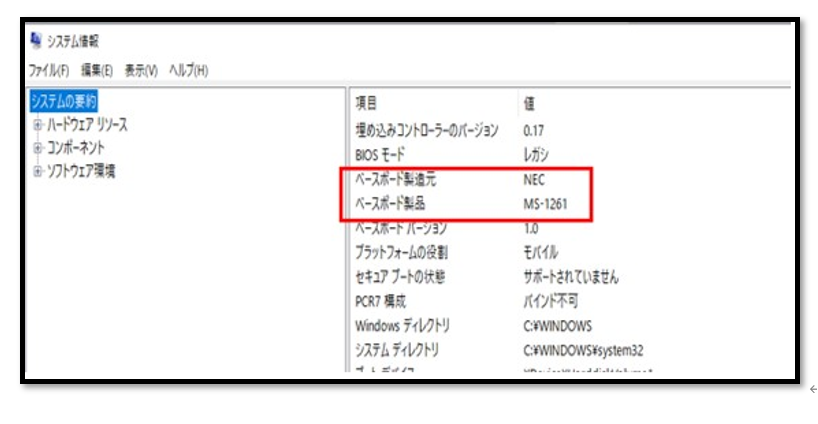
Task: Click the value レガシ
Action: pyautogui.click(x=536, y=155)
